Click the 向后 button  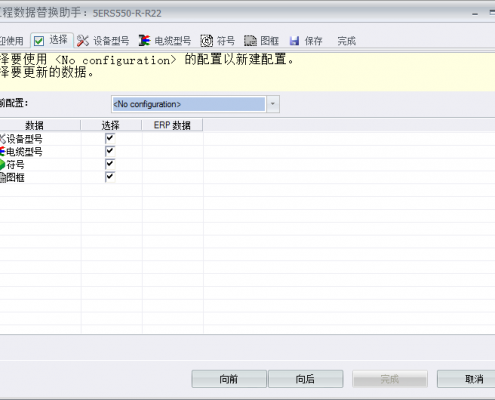[306, 379]
